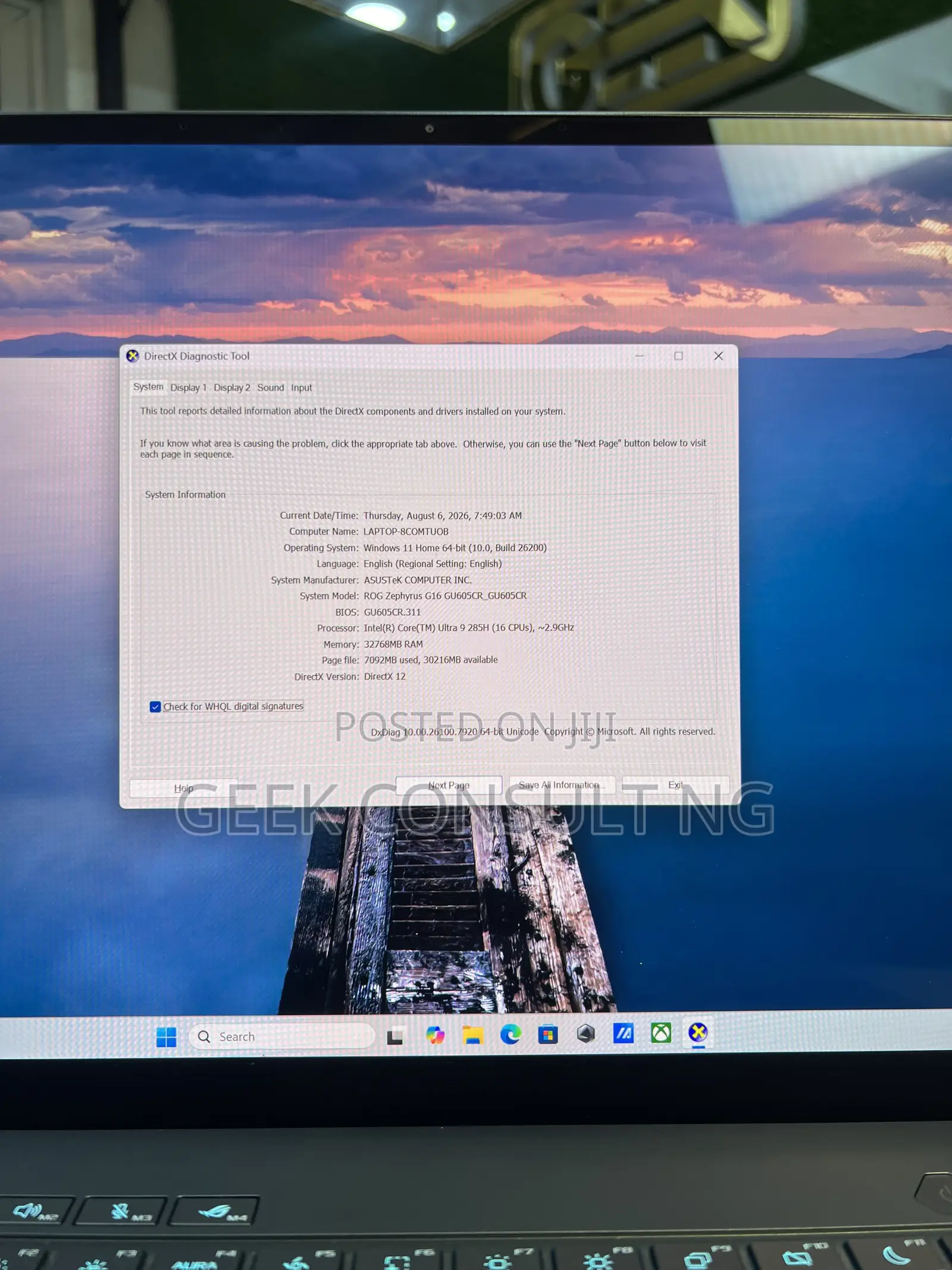Click the "Memory:" label
Screen dimensions: 952x1270
click(x=342, y=645)
